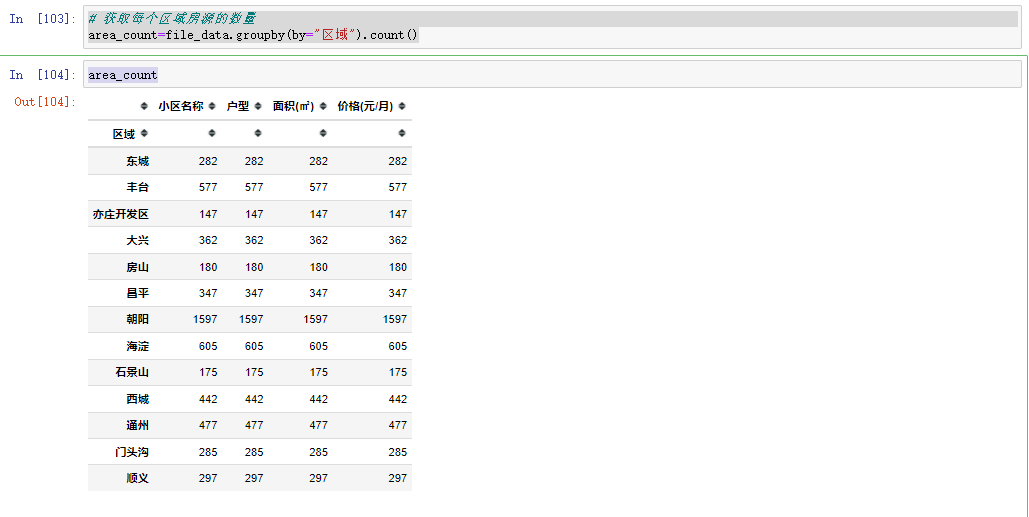The width and height of the screenshot is (1029, 517).
Task: Select the 石景山 row label
Action: pos(132,372)
